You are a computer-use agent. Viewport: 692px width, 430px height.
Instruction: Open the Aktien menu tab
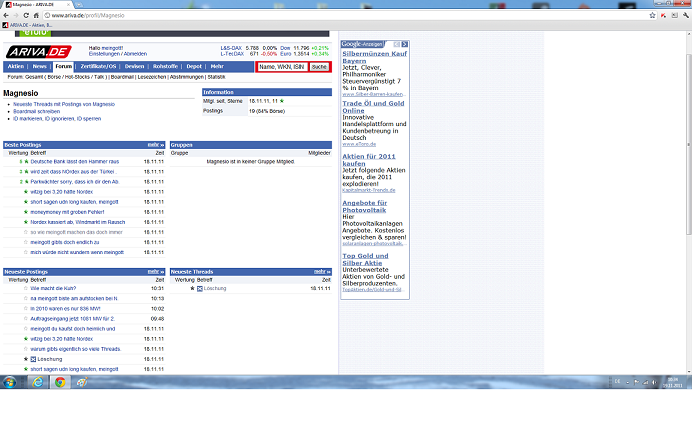coord(16,66)
